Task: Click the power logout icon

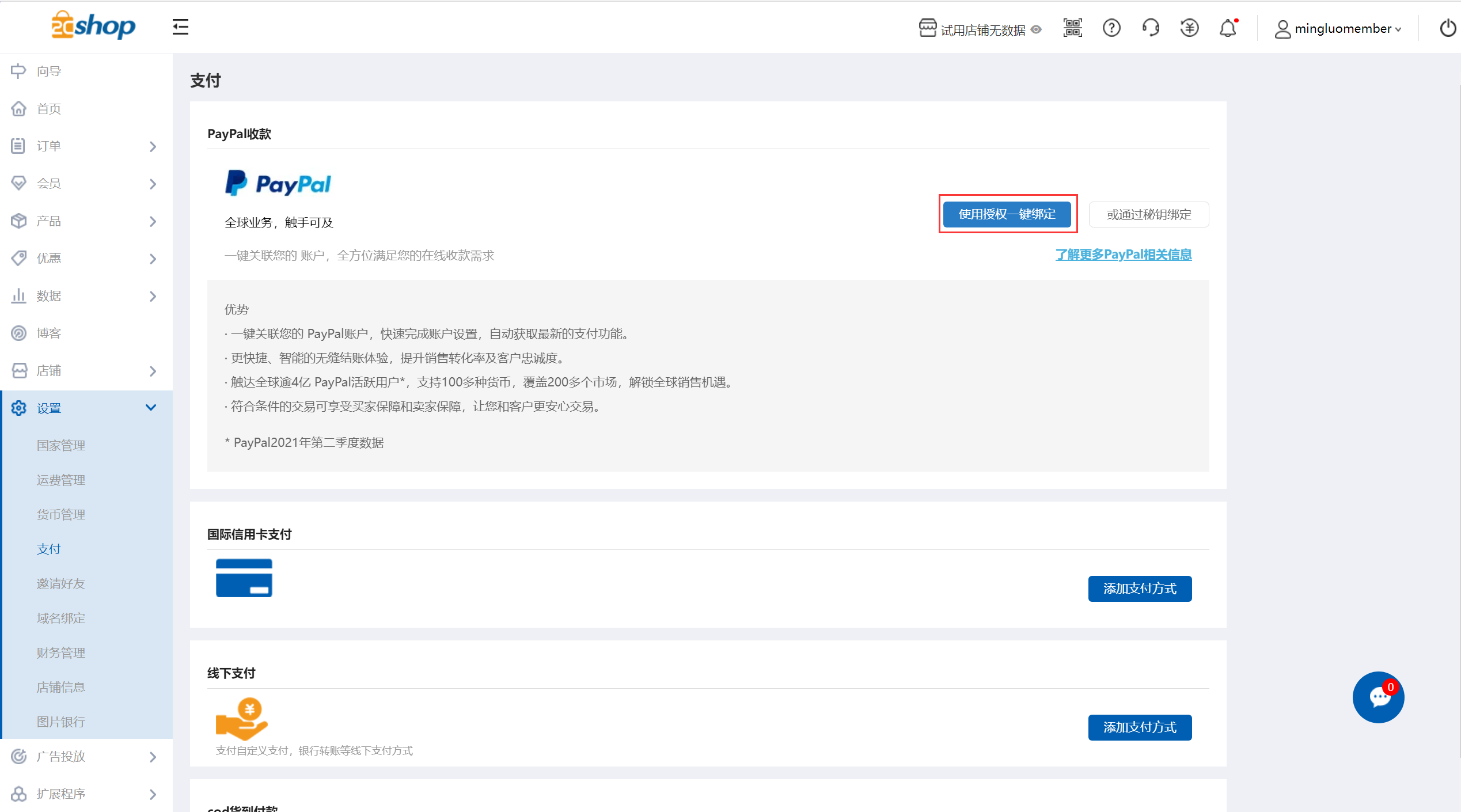Action: click(1448, 28)
